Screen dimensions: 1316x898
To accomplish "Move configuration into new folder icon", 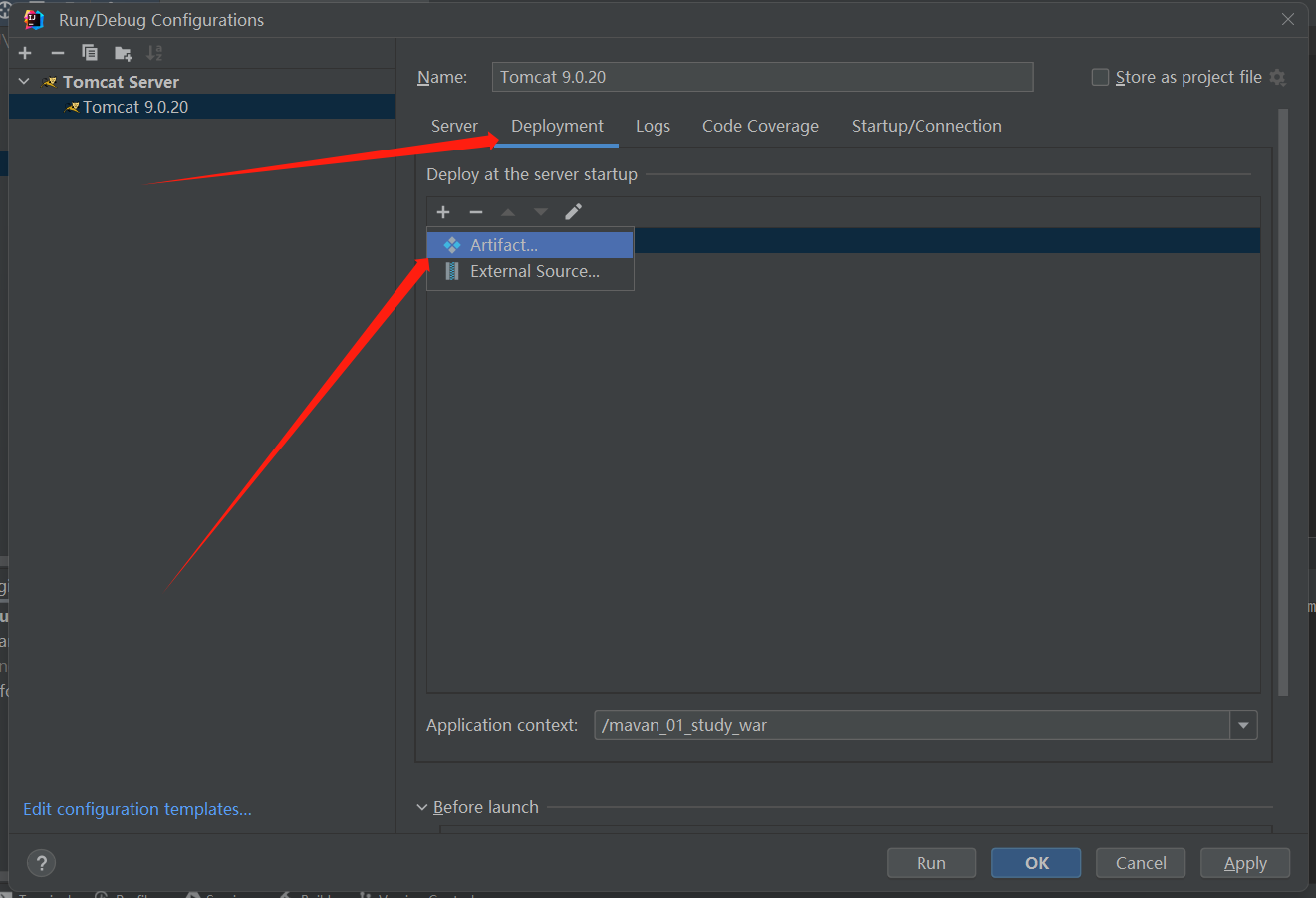I will pyautogui.click(x=124, y=53).
